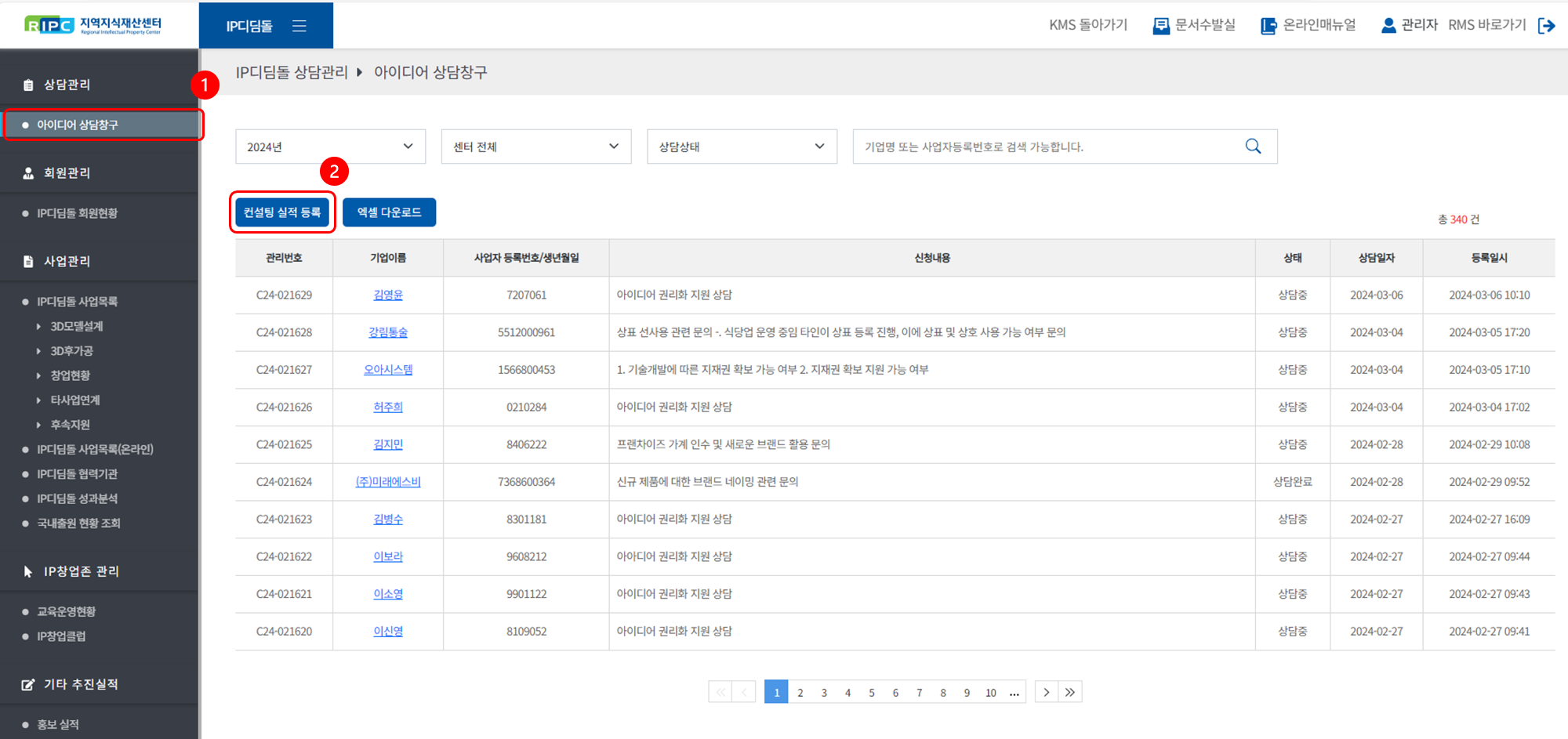The height and width of the screenshot is (739, 1568).
Task: Open IP디딤돌 회원현황 menu item
Action: (x=77, y=213)
